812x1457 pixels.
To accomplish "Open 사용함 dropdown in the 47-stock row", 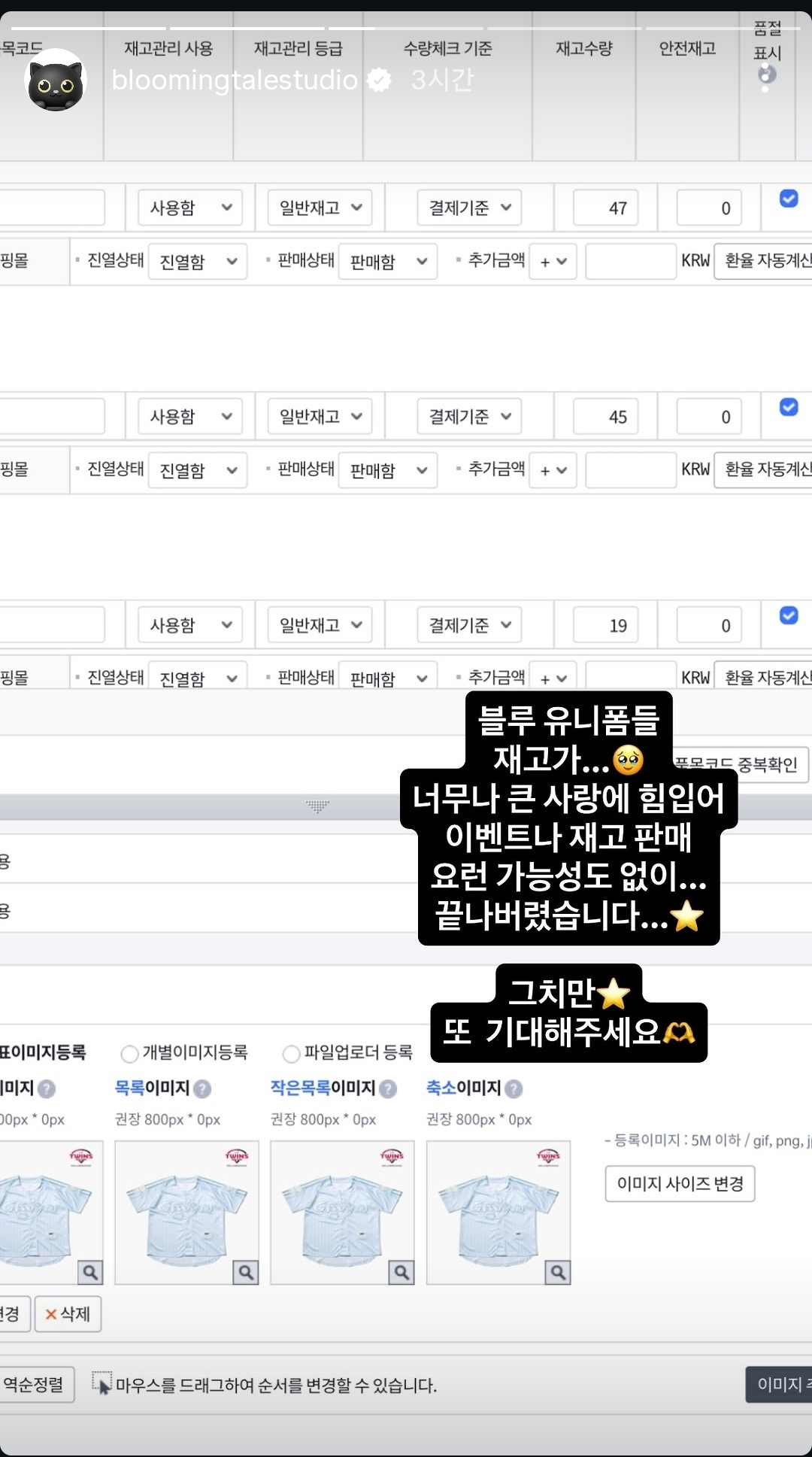I will [190, 208].
